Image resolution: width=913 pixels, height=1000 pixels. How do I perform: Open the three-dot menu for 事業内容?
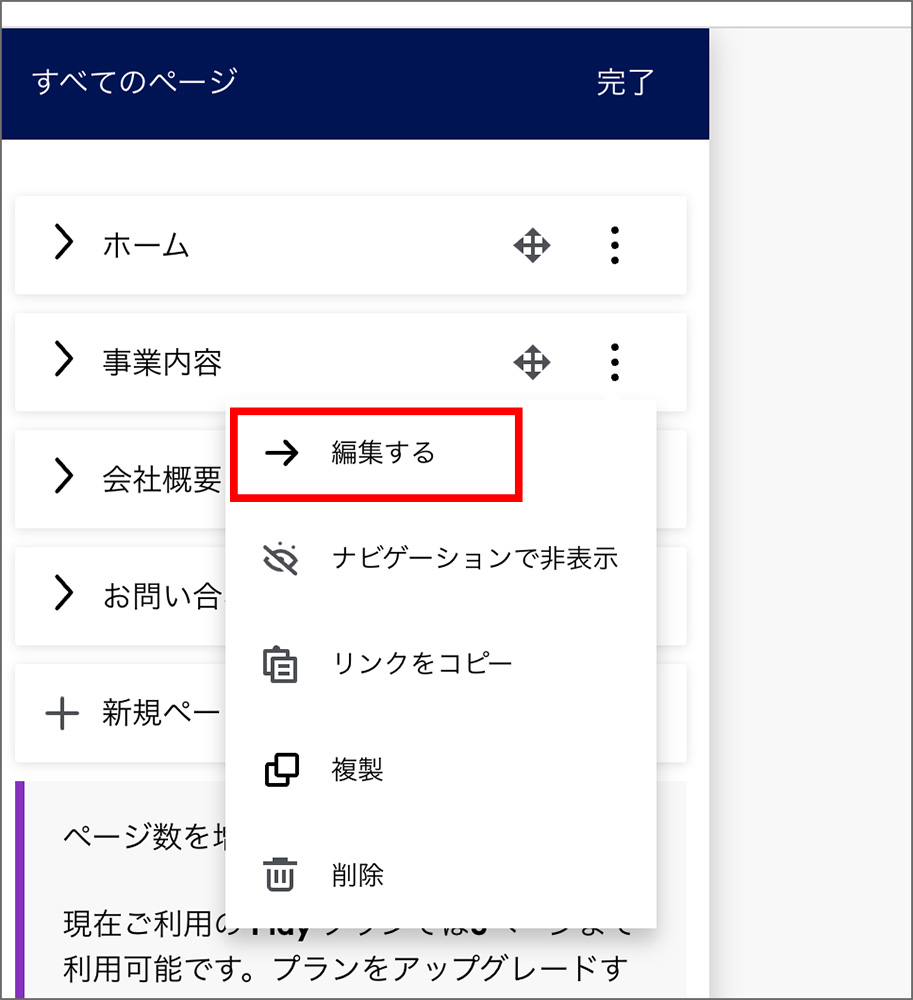tap(615, 362)
